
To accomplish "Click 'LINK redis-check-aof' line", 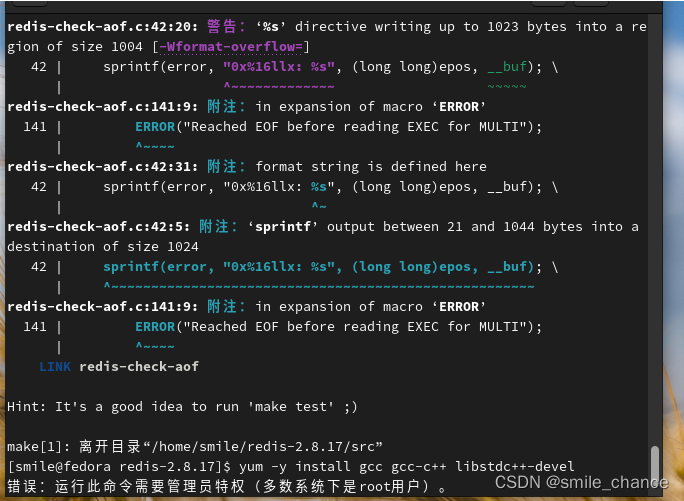I will pos(119,367).
